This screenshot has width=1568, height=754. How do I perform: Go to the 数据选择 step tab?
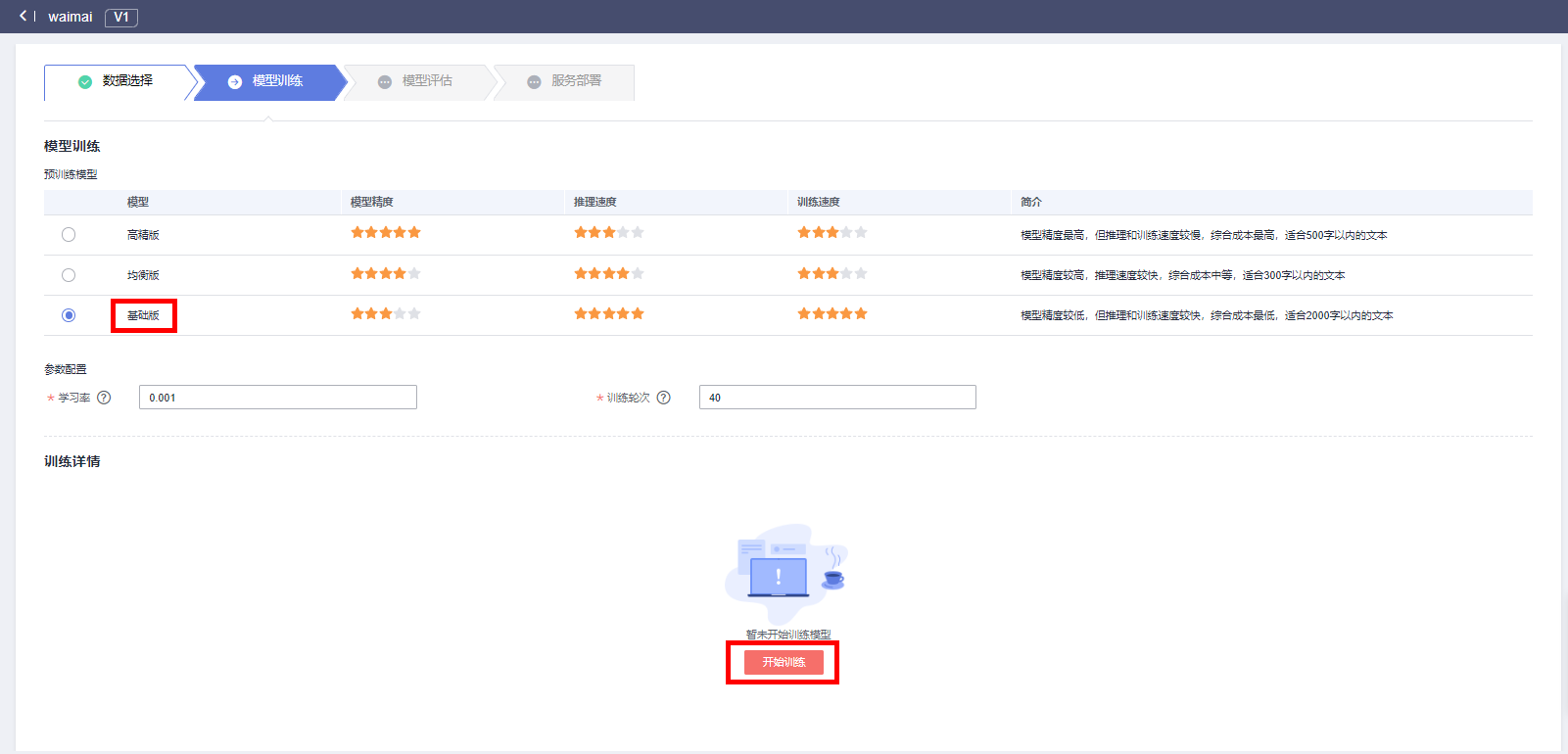118,82
